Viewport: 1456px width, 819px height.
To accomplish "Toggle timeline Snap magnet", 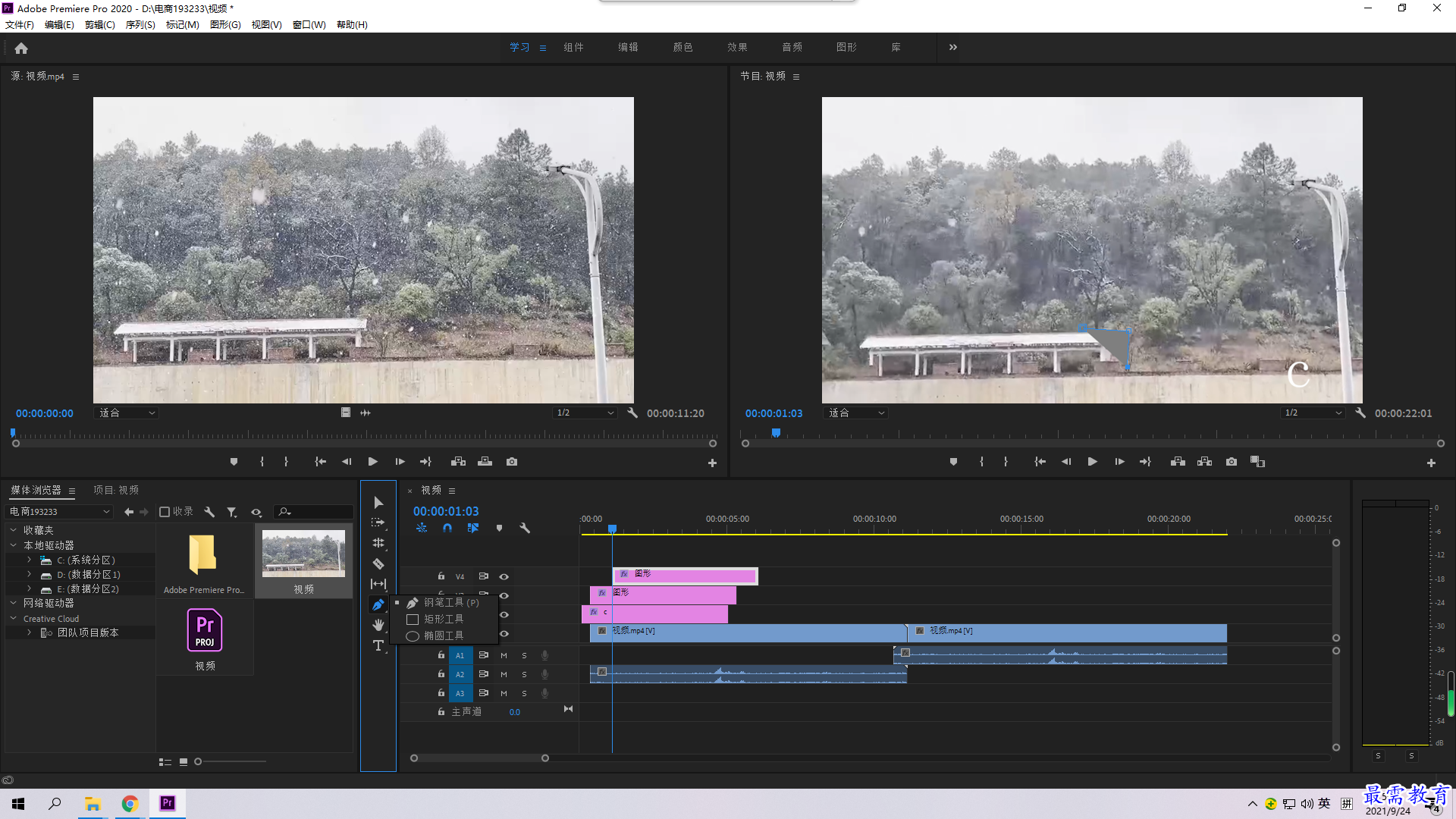I will pyautogui.click(x=447, y=528).
